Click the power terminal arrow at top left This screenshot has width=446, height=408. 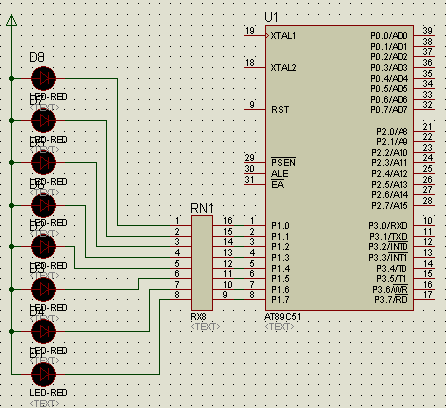[x=11, y=20]
